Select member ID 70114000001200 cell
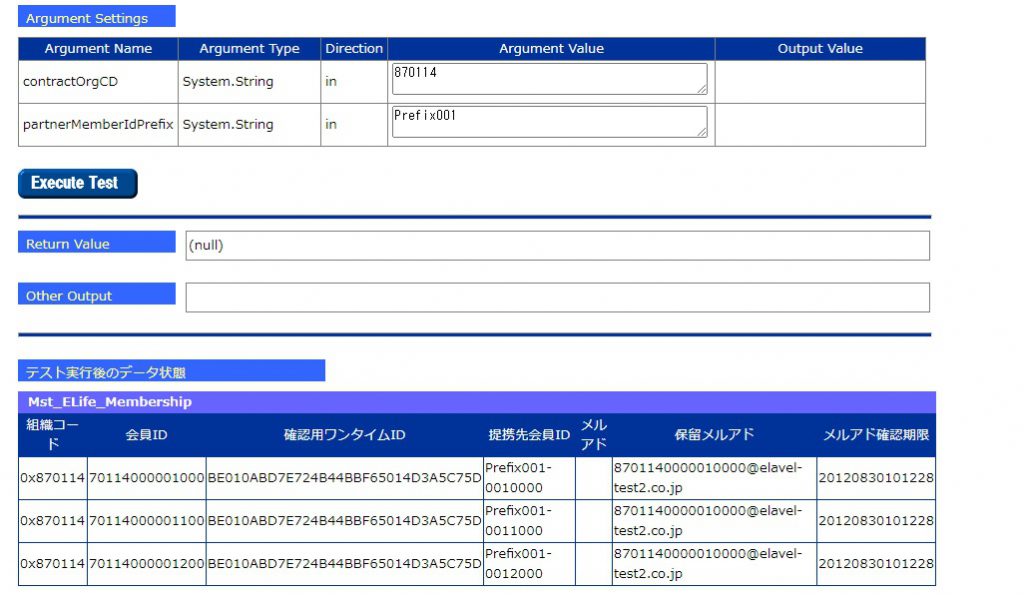 point(146,564)
